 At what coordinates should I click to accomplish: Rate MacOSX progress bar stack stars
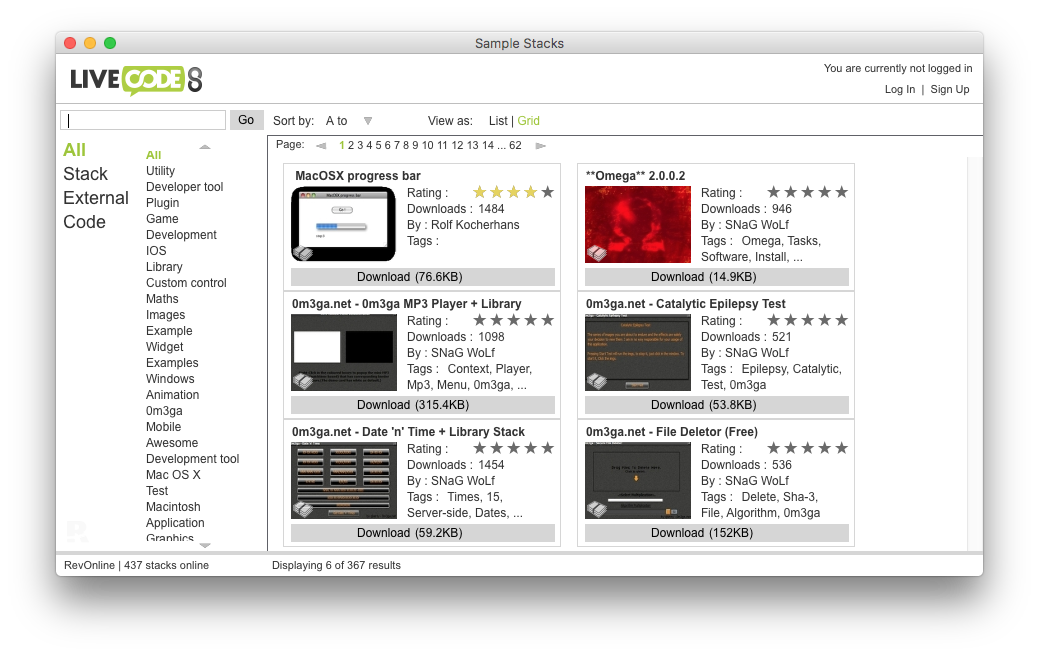[514, 192]
